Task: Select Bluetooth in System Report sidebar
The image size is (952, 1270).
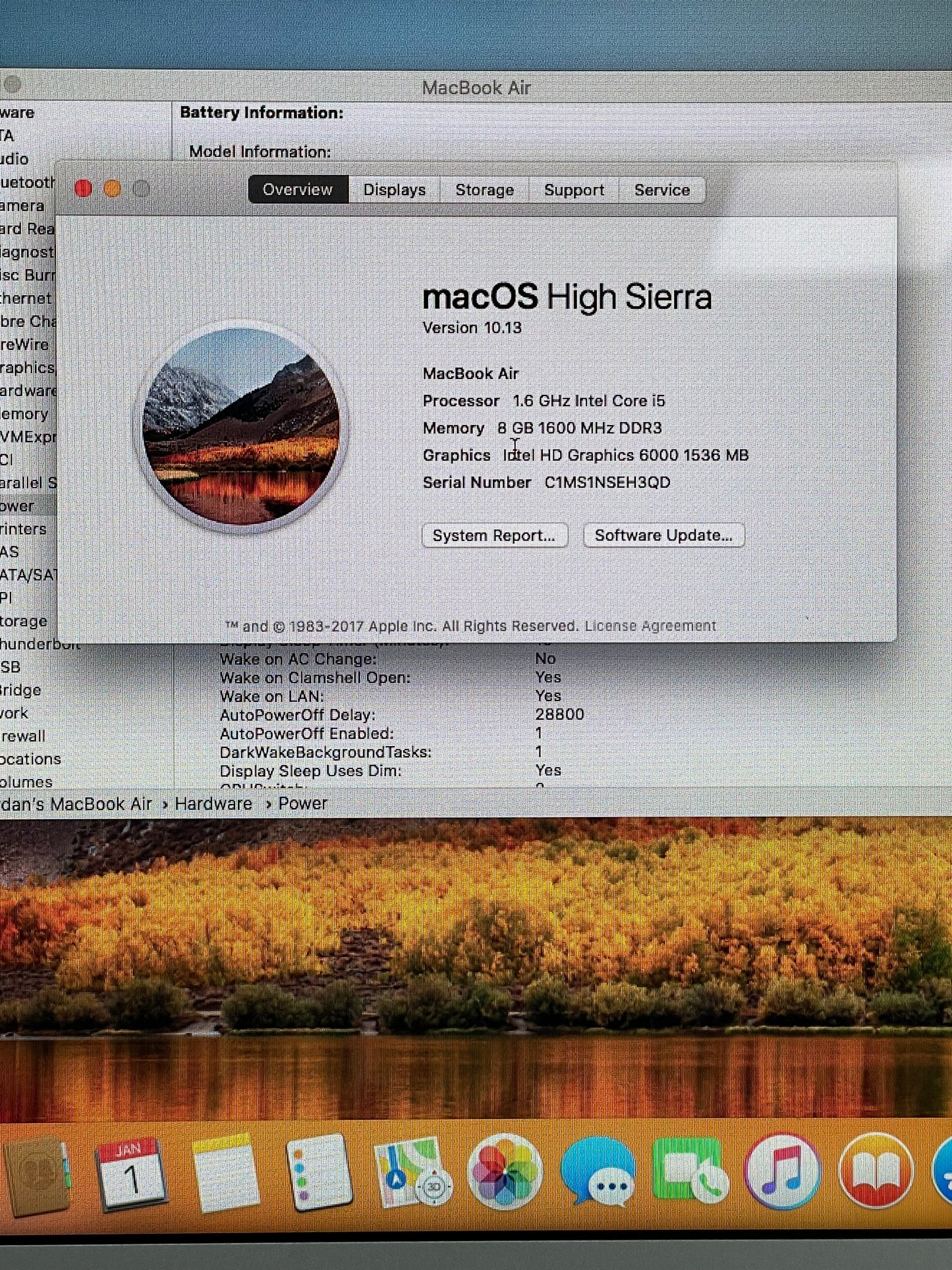Action: [x=28, y=183]
